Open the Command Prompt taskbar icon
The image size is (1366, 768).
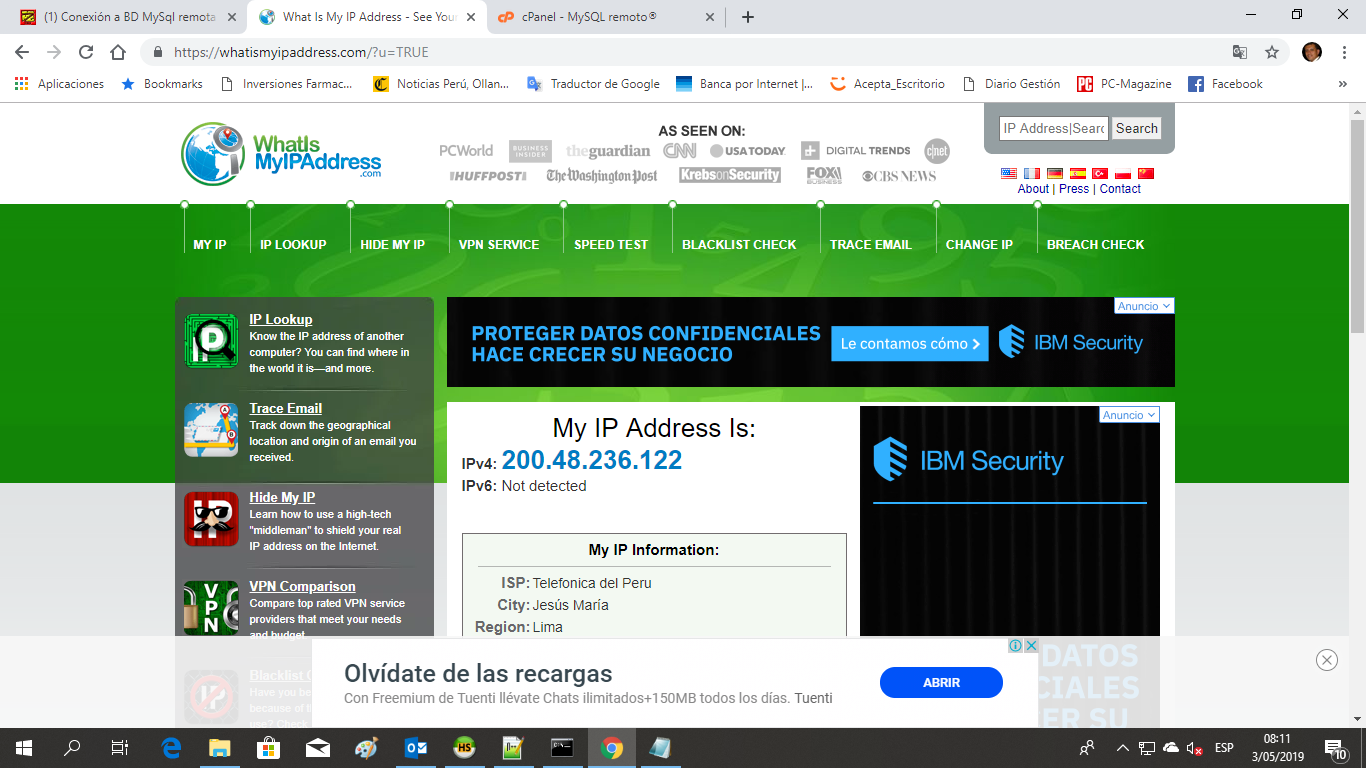(563, 747)
